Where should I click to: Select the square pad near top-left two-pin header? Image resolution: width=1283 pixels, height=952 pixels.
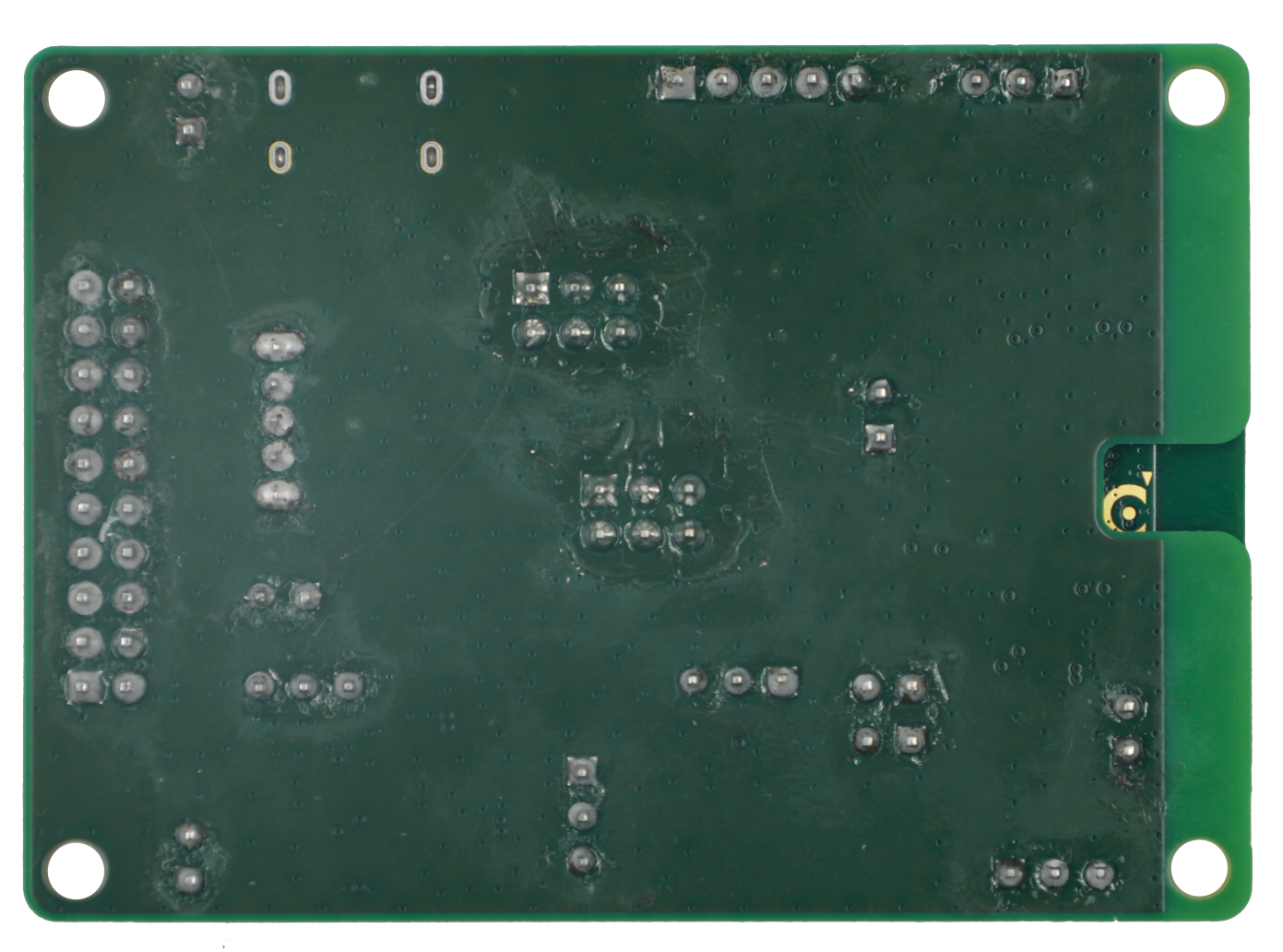pos(190,132)
